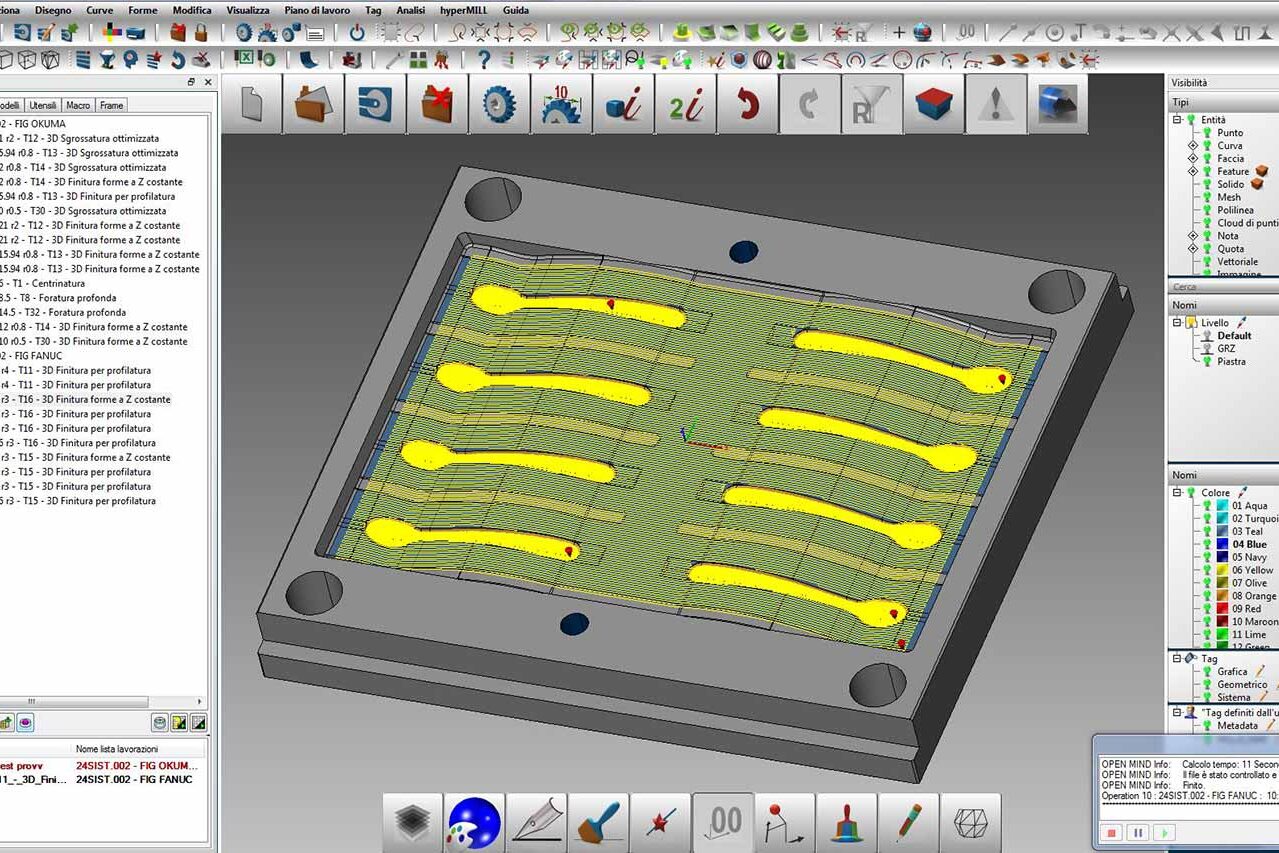Switch to the Utensili tab
The width and height of the screenshot is (1279, 853).
coord(43,105)
